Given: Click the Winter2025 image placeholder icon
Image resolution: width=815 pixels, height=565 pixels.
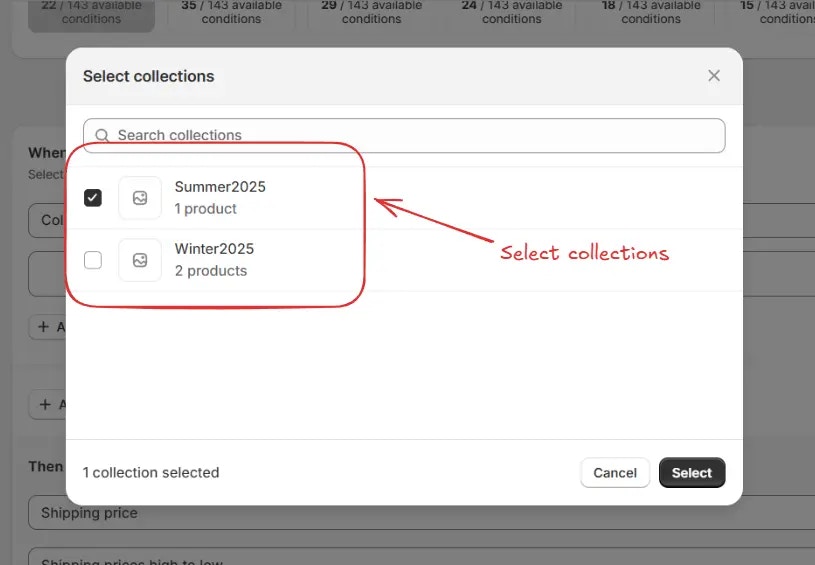Looking at the screenshot, I should [140, 260].
